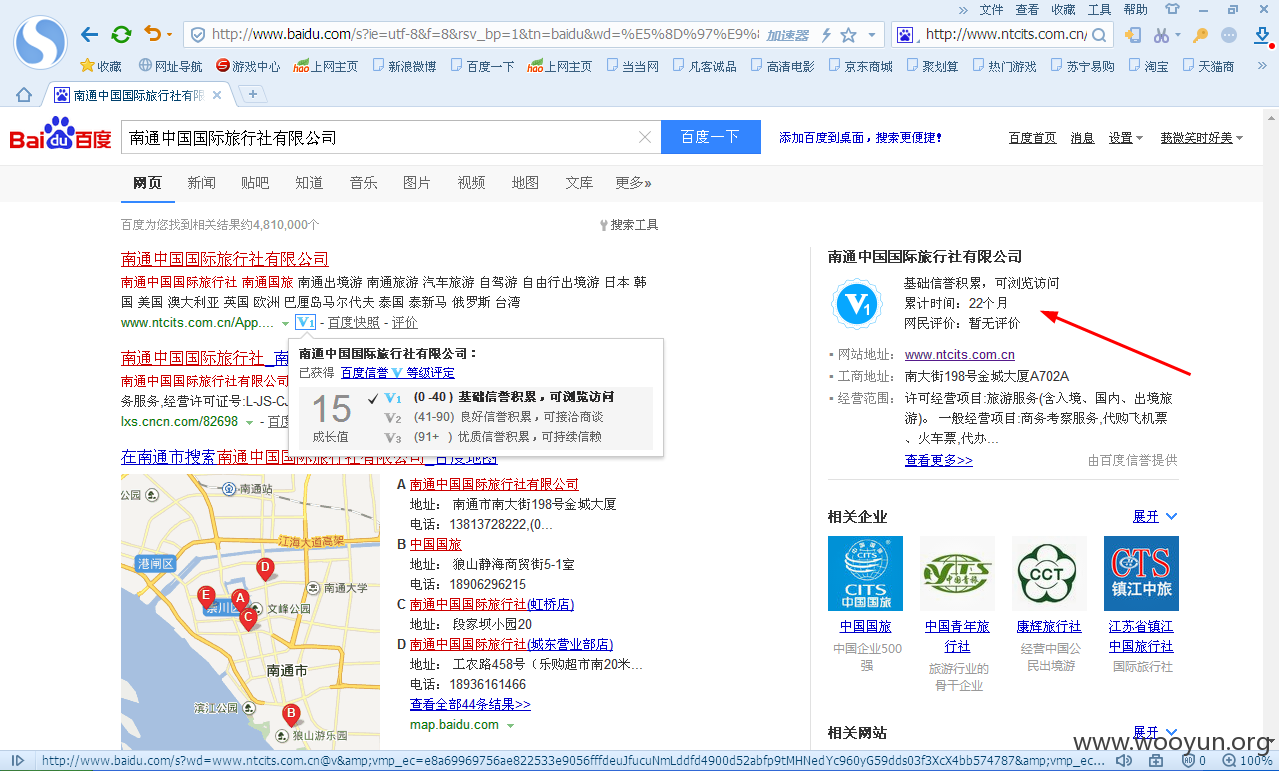Open the address bar history dropdown
The width and height of the screenshot is (1279, 771).
(872, 35)
